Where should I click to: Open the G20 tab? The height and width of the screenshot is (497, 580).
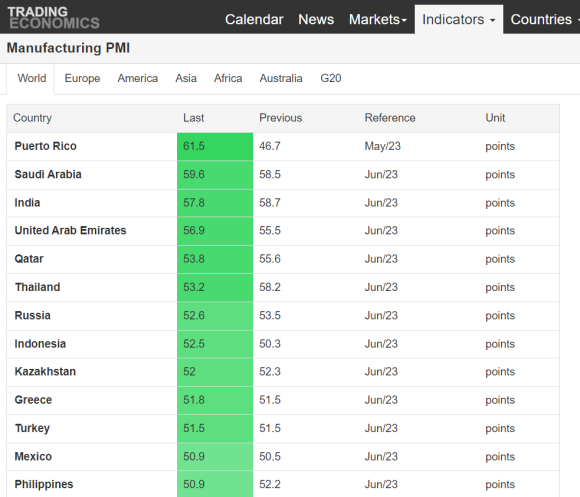click(x=331, y=78)
